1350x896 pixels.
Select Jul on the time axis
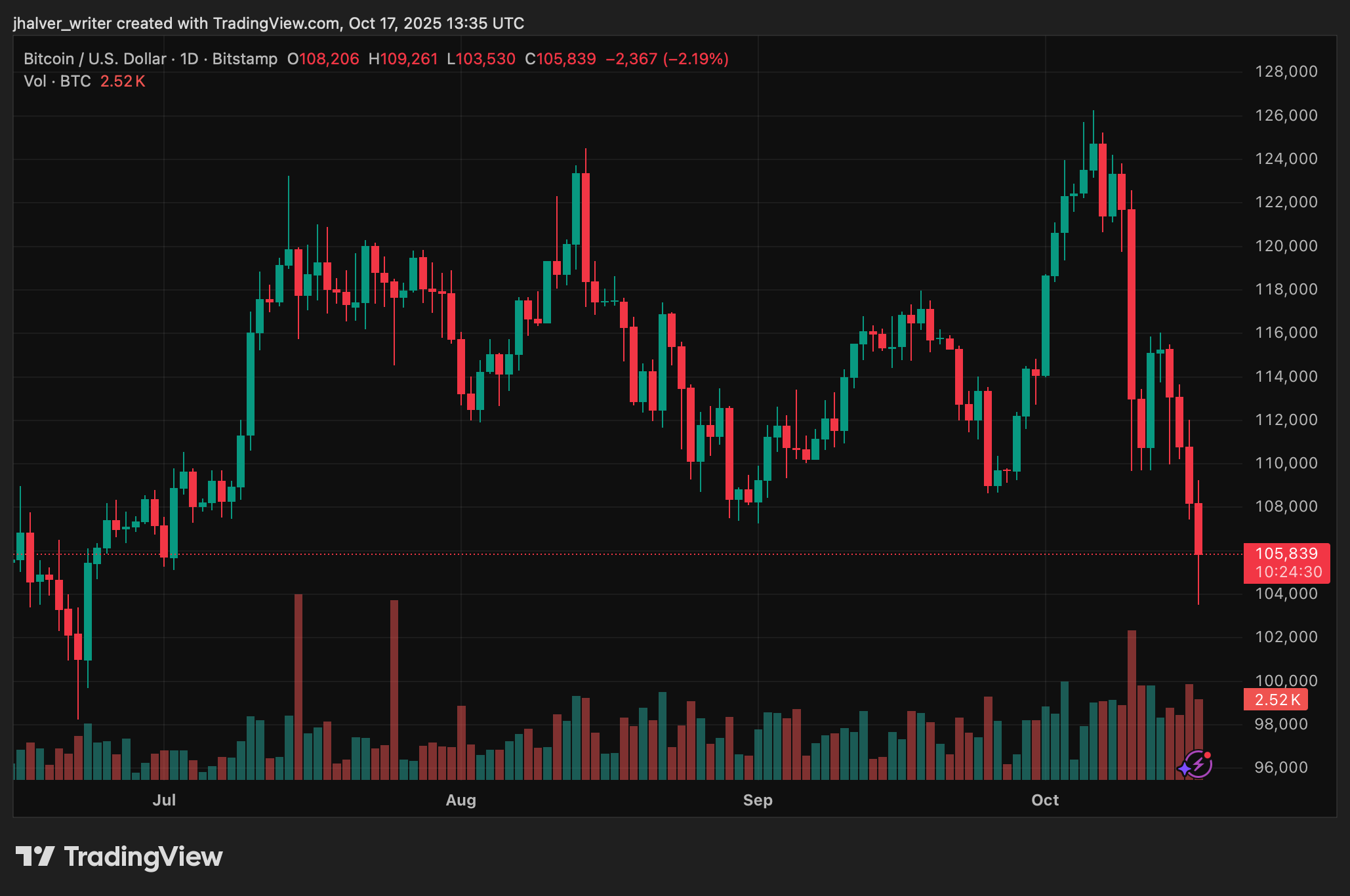(165, 800)
